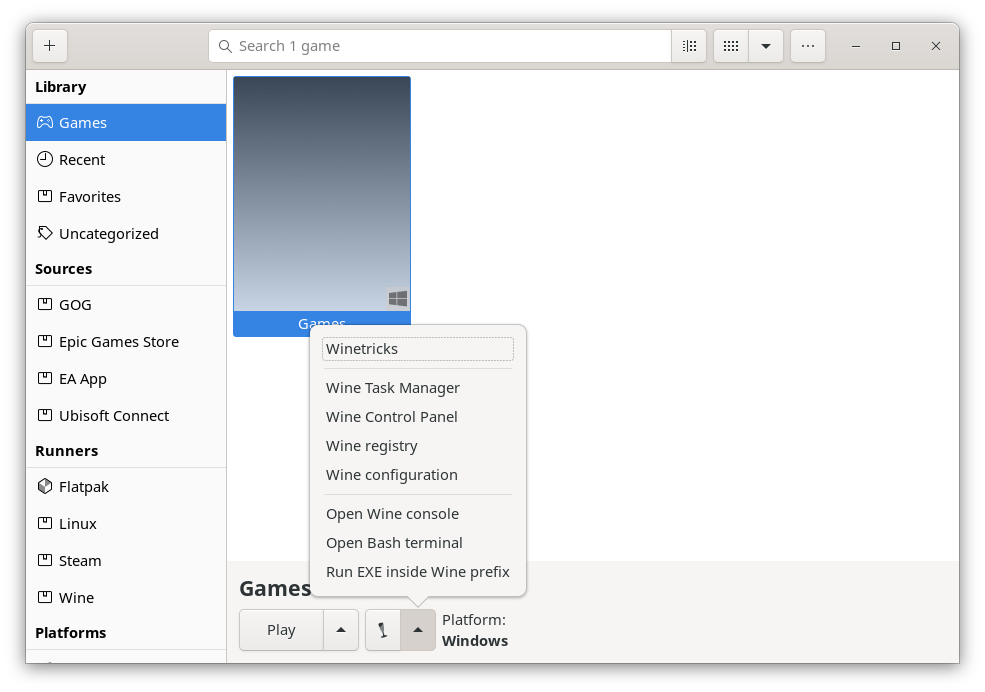Click the Wine runner sidebar icon
985x692 pixels.
click(45, 597)
